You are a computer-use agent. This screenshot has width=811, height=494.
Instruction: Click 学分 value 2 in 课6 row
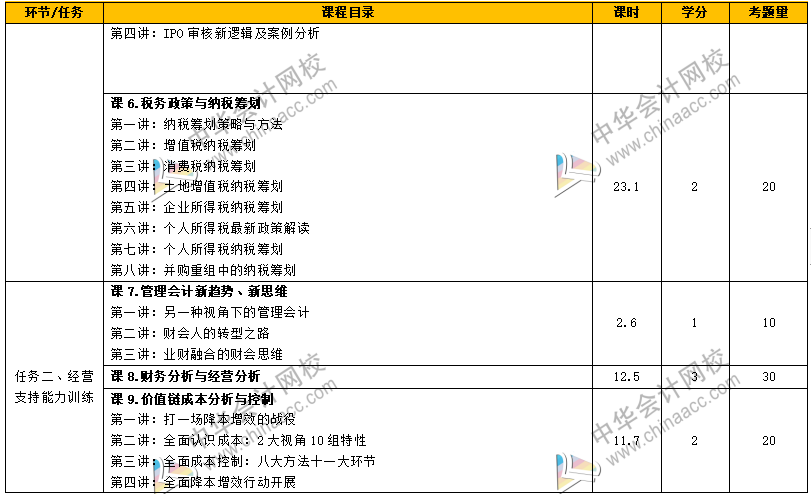695,187
